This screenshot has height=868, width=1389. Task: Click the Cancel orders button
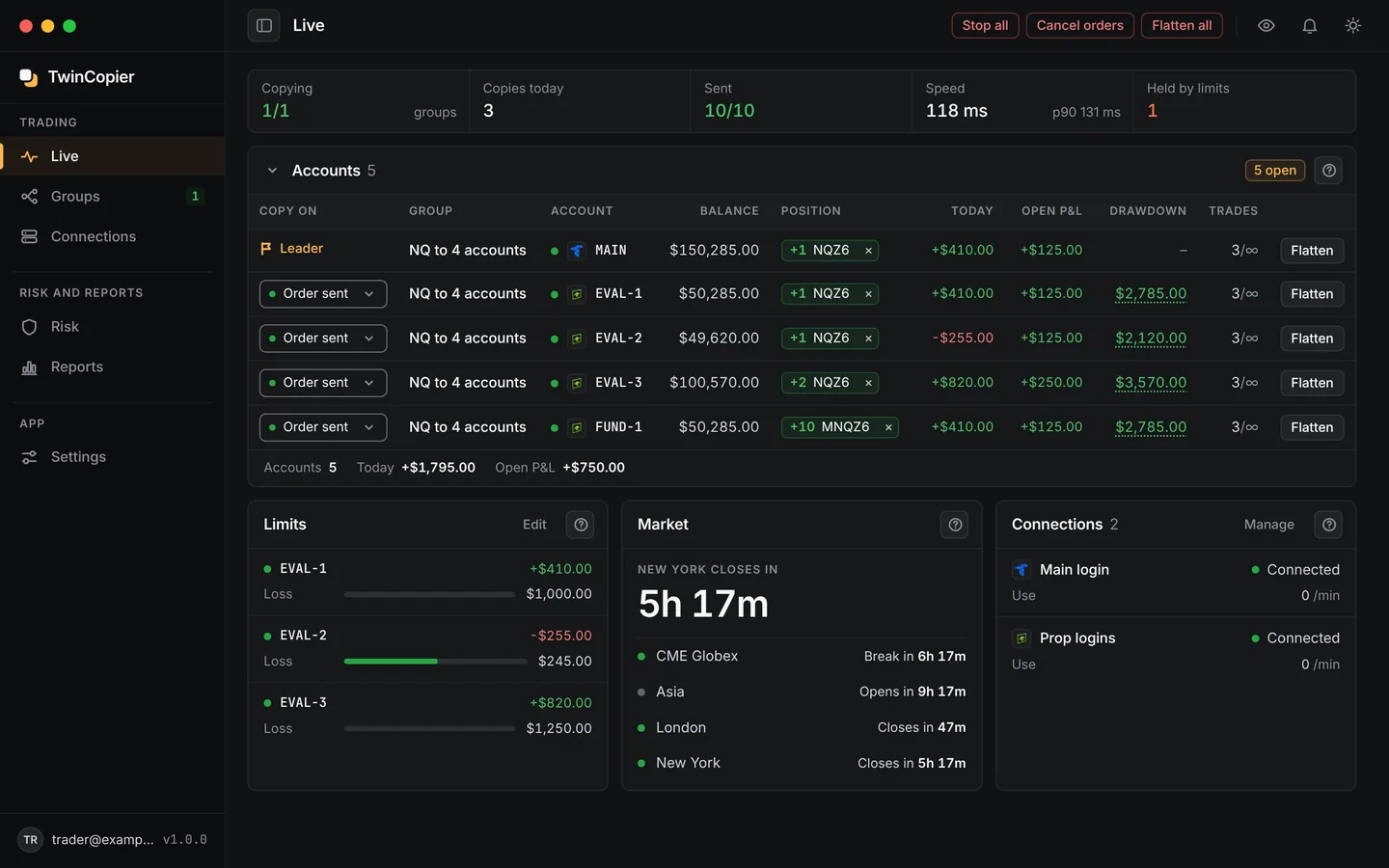[x=1079, y=26]
